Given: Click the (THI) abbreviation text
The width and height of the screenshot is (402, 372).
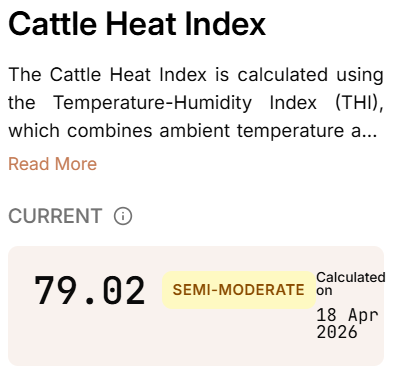Looking at the screenshot, I should click(x=359, y=103).
